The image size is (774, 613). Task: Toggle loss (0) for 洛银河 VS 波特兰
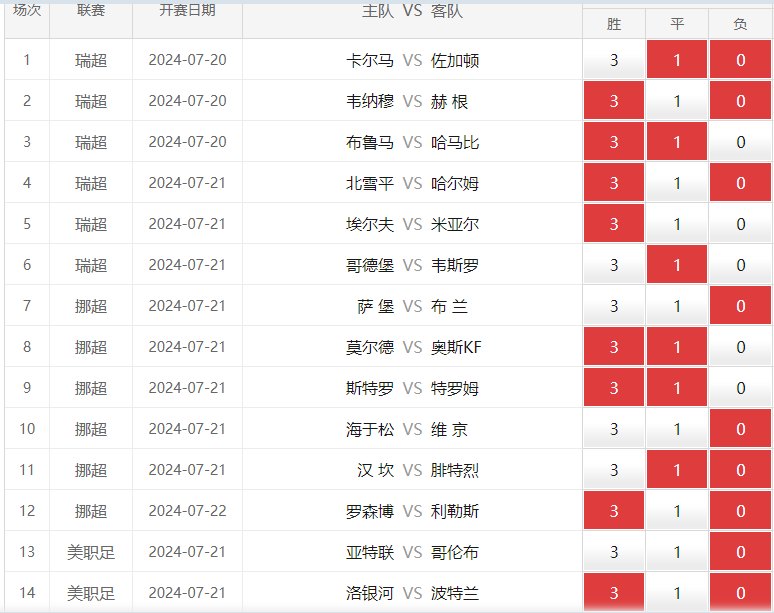(740, 592)
